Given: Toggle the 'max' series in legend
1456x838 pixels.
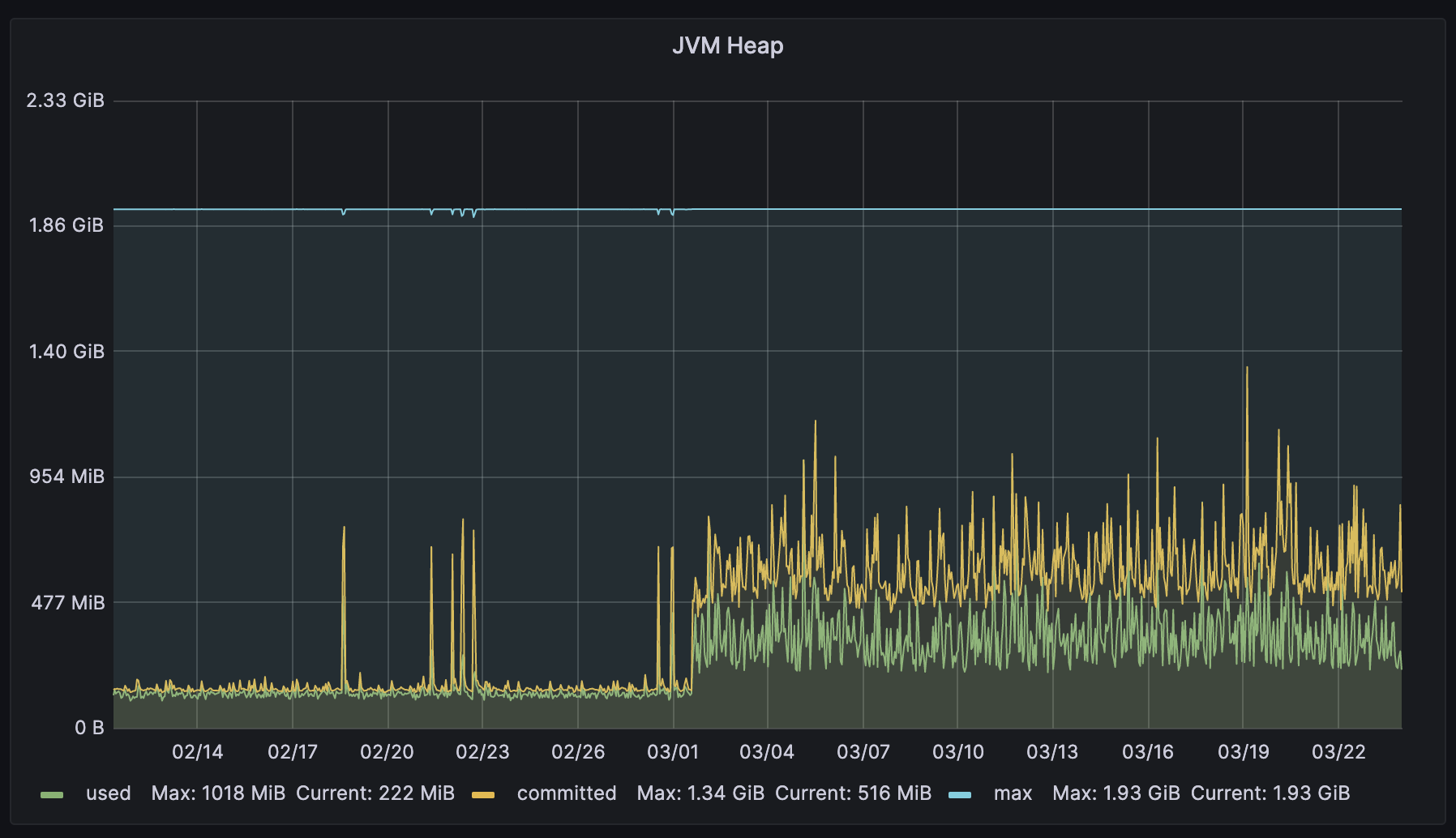Looking at the screenshot, I should point(1013,793).
